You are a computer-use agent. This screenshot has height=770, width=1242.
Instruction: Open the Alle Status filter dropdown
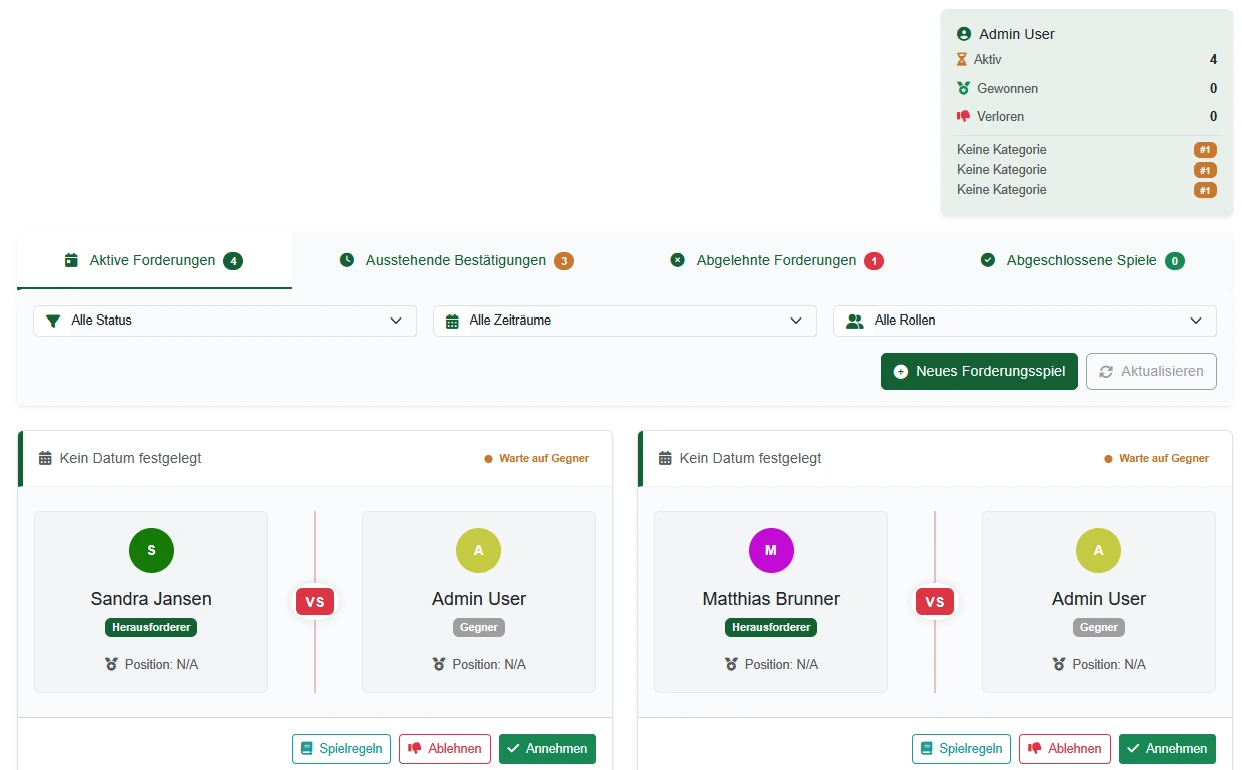pos(225,321)
